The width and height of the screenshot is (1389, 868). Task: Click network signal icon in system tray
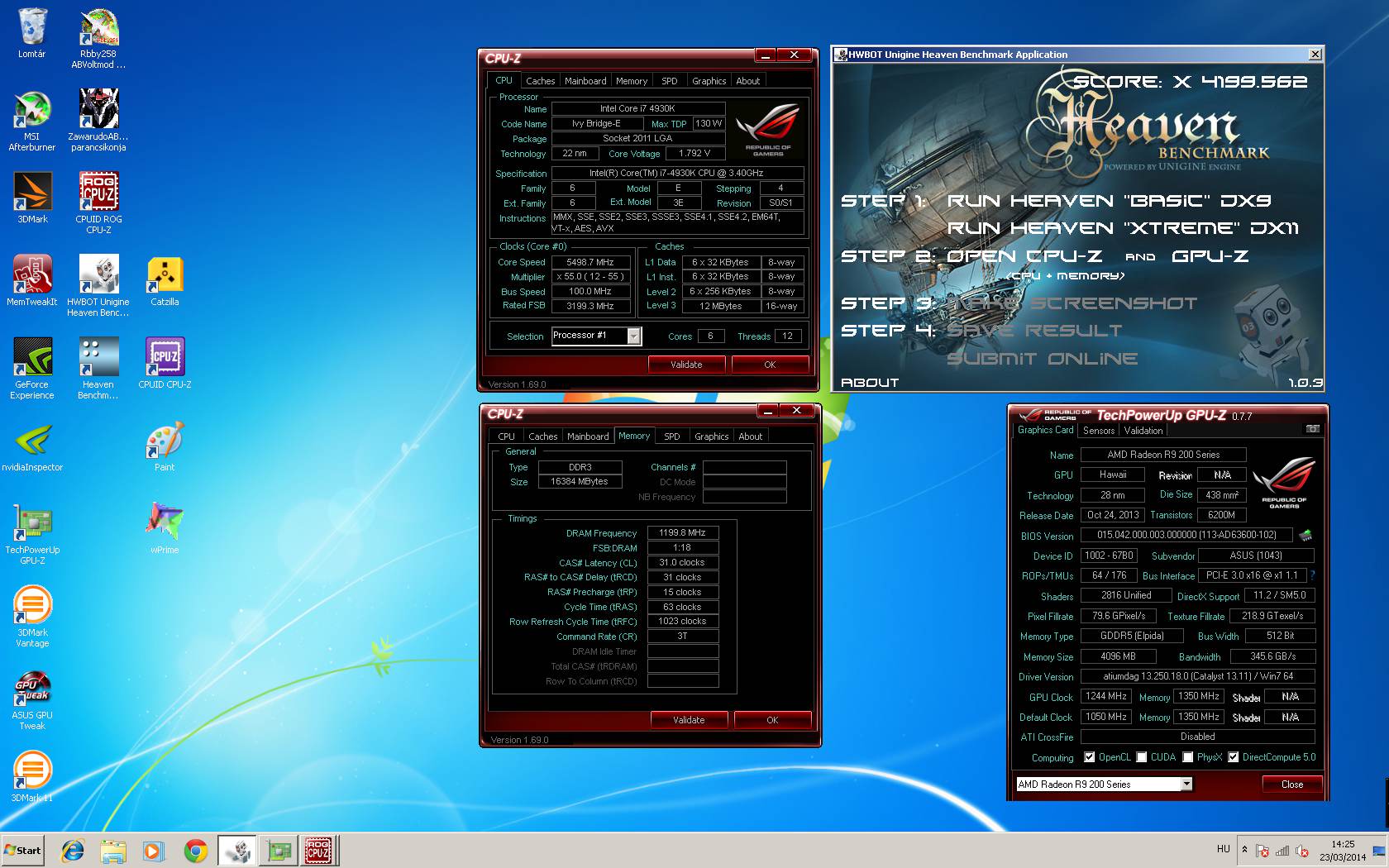click(1282, 850)
